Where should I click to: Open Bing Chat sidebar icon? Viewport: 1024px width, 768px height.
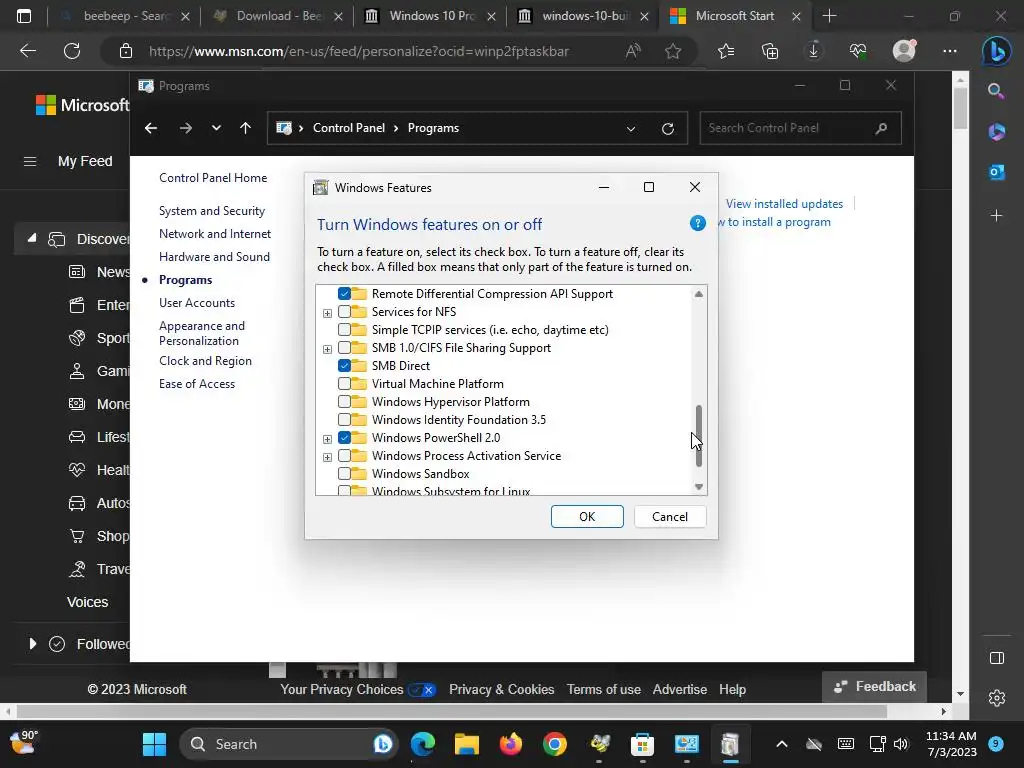pos(997,51)
